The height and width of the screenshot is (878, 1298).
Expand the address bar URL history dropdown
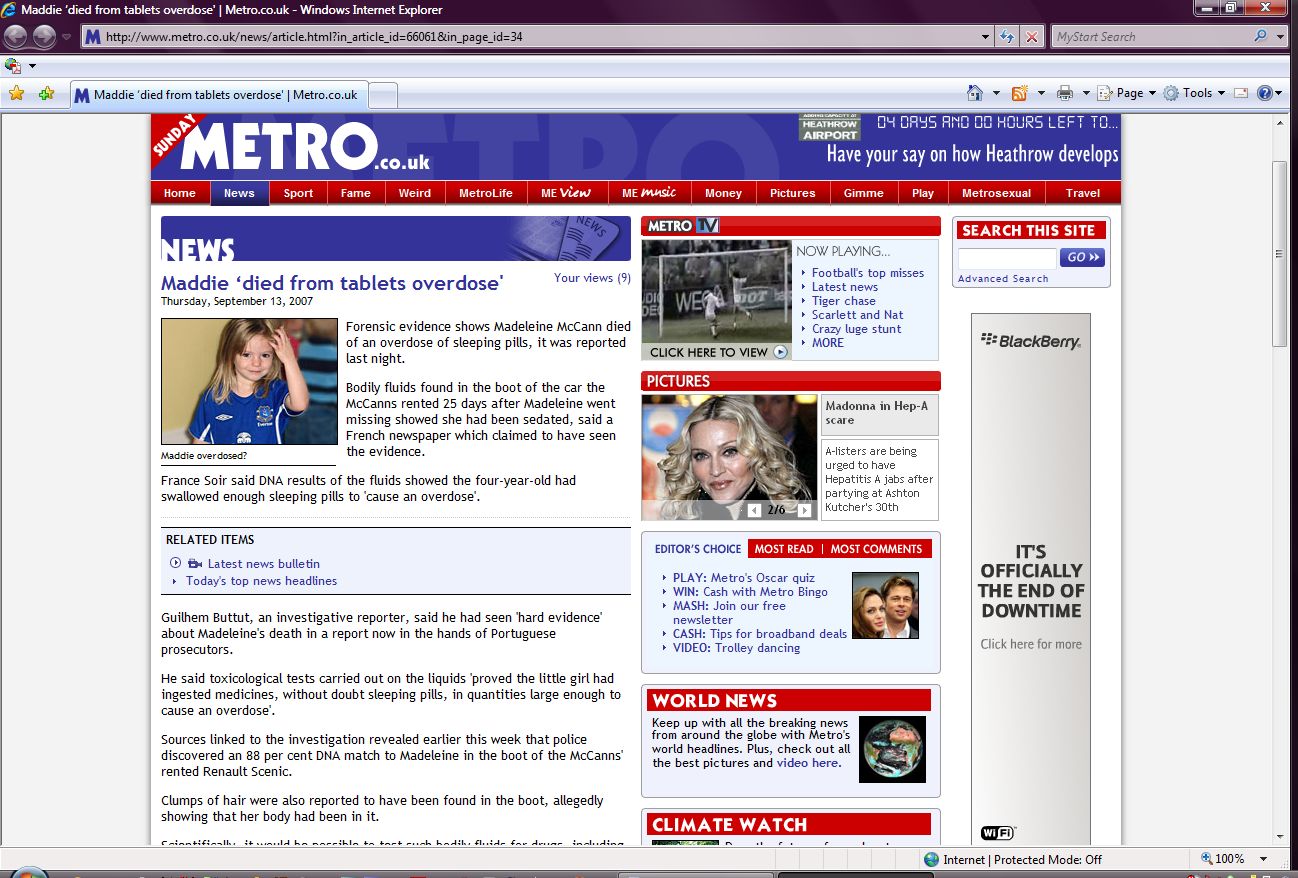[986, 37]
